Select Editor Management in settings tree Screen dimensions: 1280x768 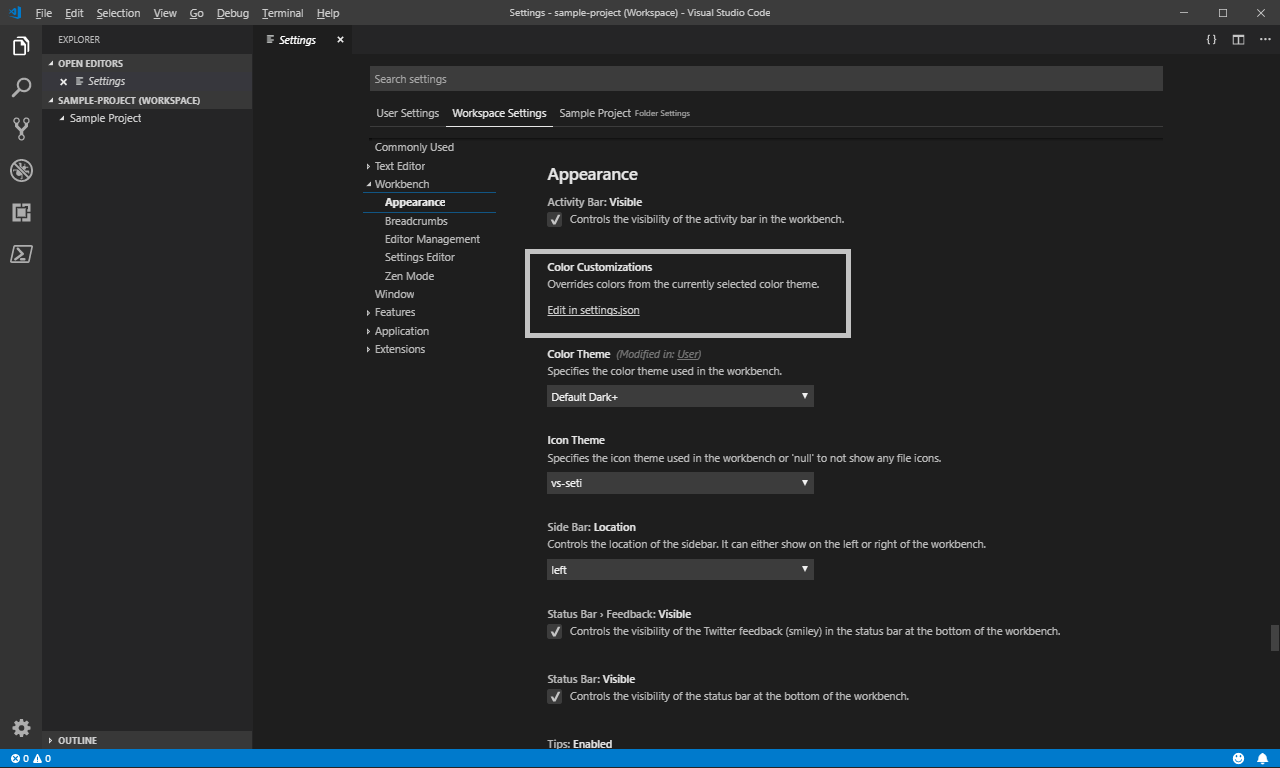432,239
